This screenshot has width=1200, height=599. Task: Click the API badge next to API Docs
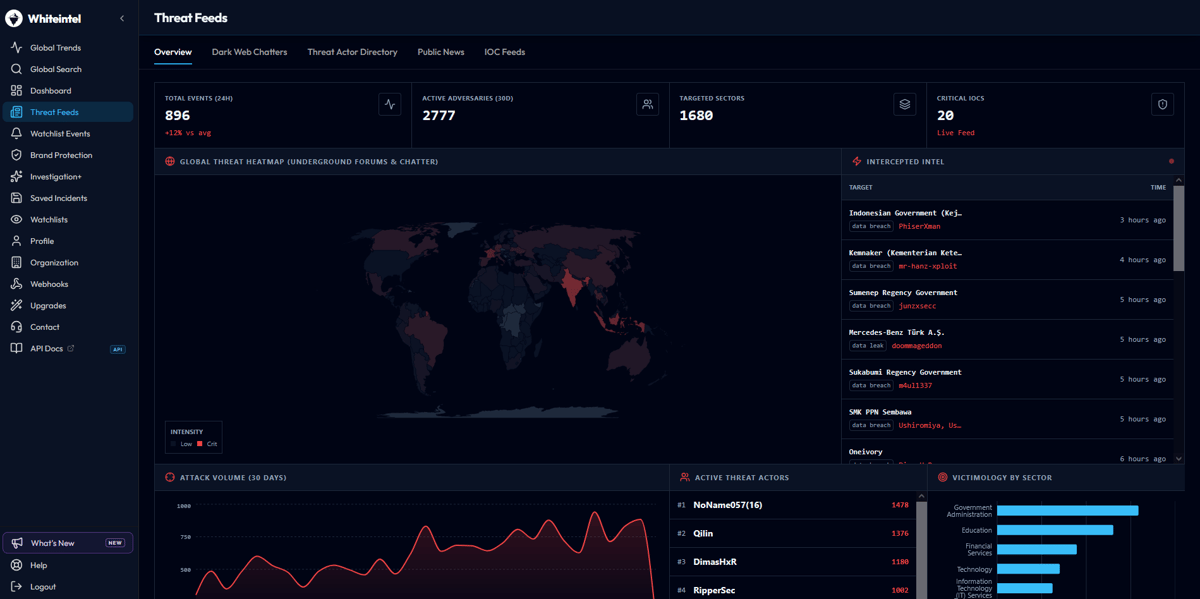point(118,349)
